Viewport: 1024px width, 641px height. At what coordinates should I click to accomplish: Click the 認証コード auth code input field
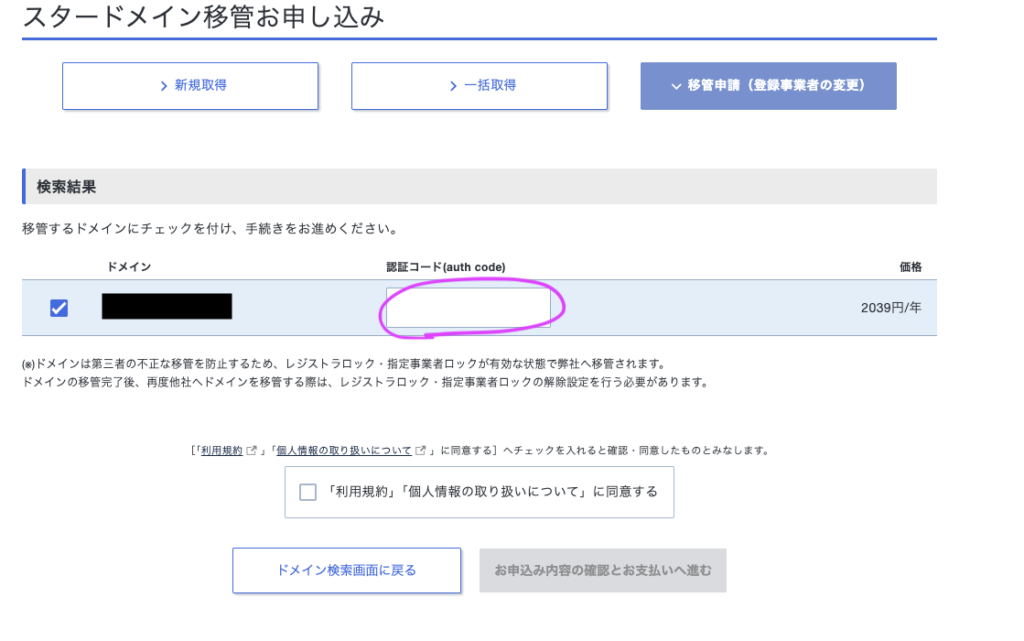point(468,307)
